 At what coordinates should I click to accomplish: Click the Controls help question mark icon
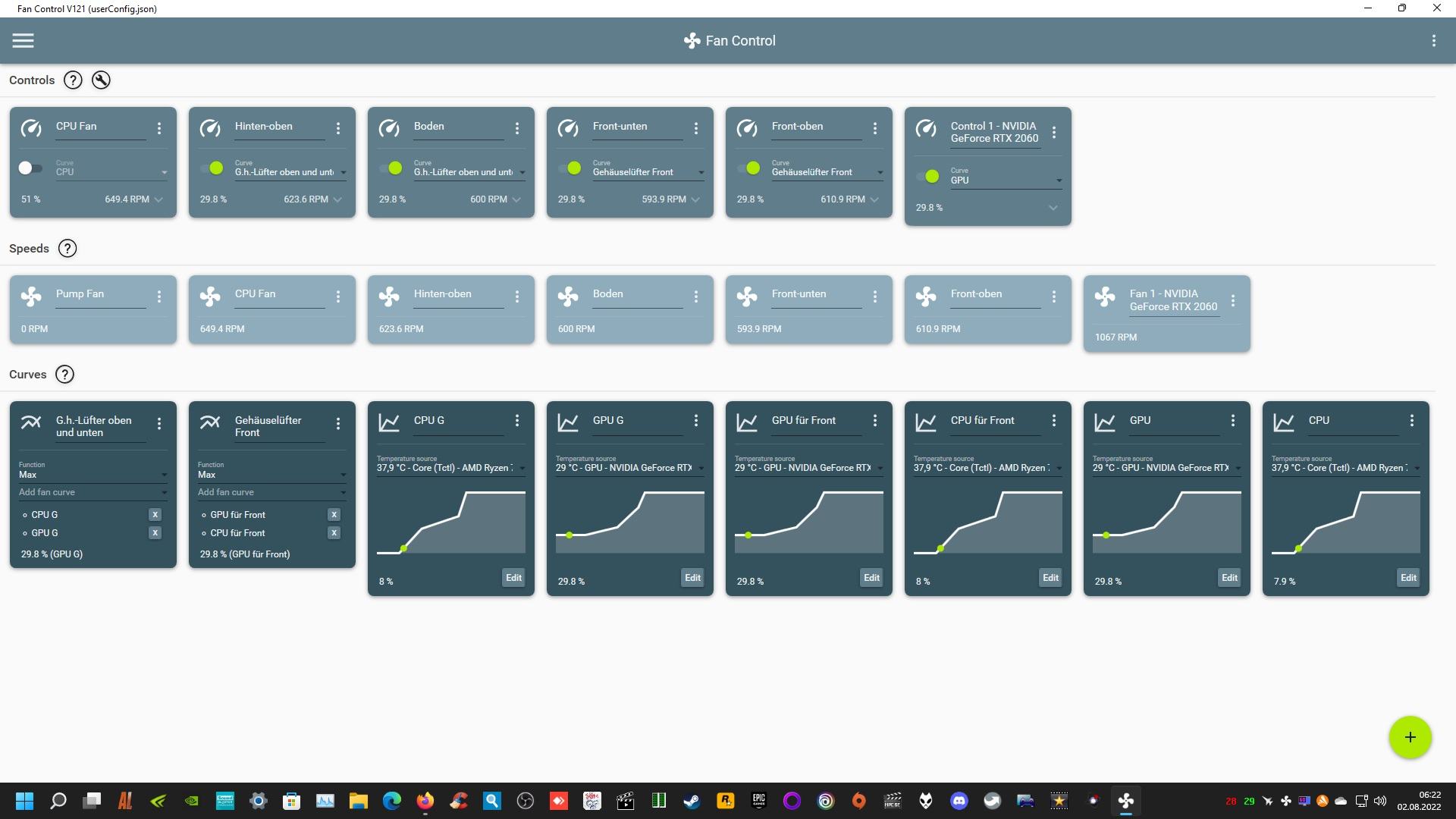[x=73, y=80]
